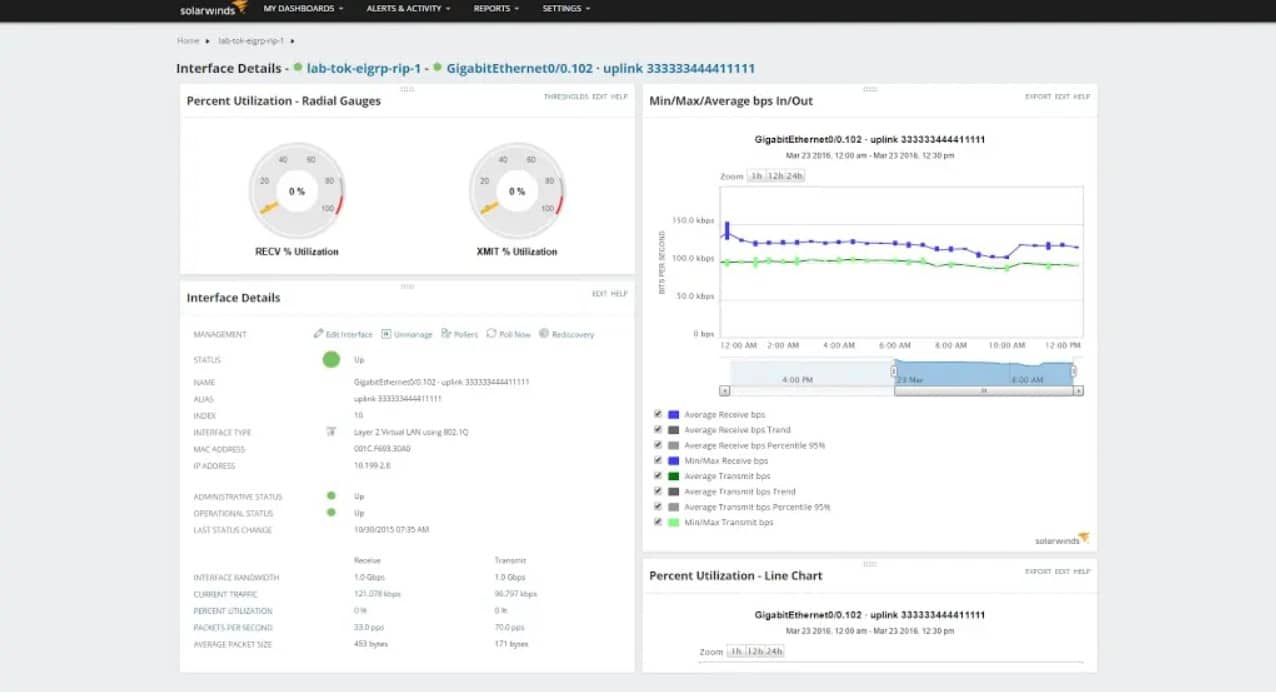This screenshot has width=1276, height=692.
Task: Uncheck Average Receive bps Percentile 95%
Action: coord(657,445)
